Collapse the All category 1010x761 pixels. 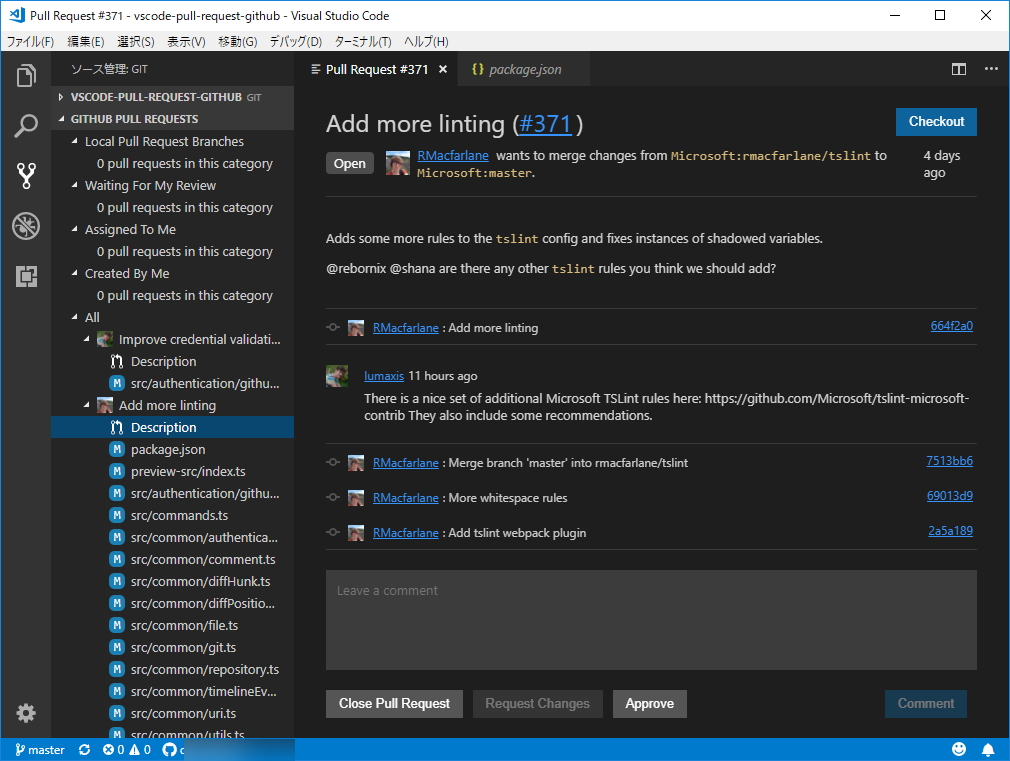click(x=74, y=316)
